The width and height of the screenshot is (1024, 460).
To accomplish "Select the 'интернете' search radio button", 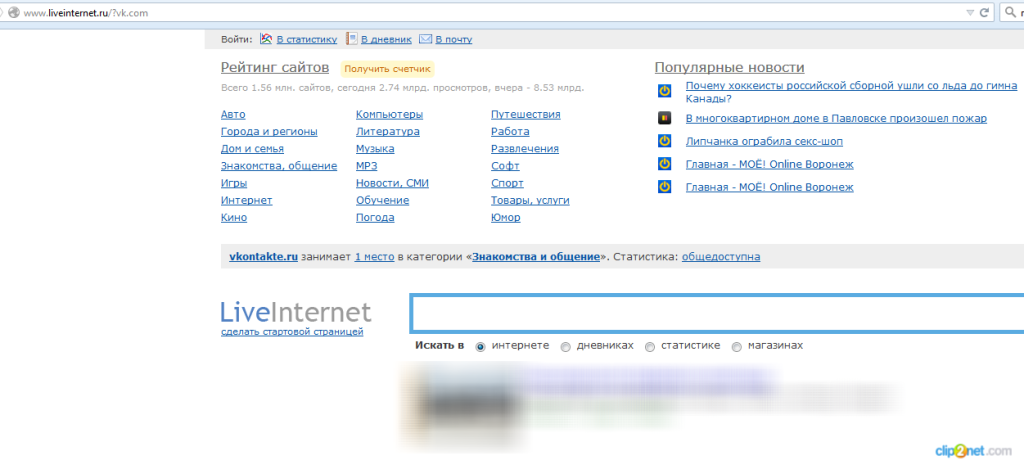I will (481, 346).
